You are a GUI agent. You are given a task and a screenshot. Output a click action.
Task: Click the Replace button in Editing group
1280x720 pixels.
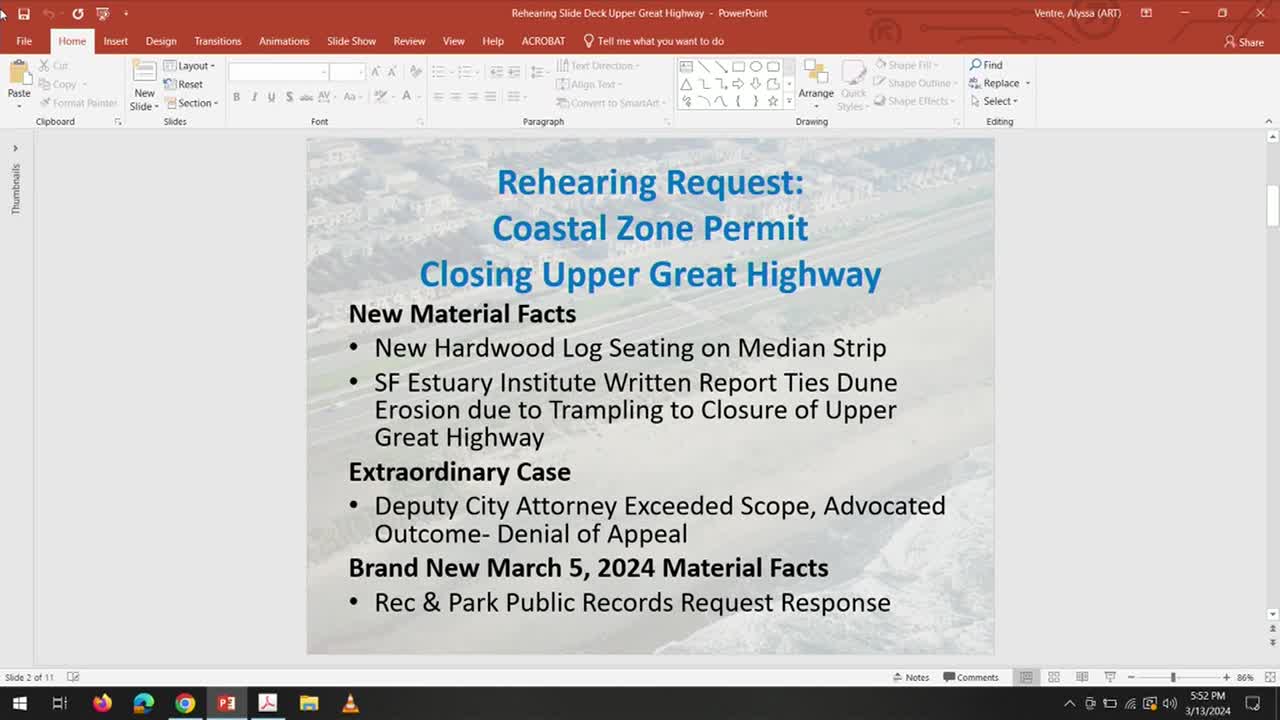click(x=994, y=84)
